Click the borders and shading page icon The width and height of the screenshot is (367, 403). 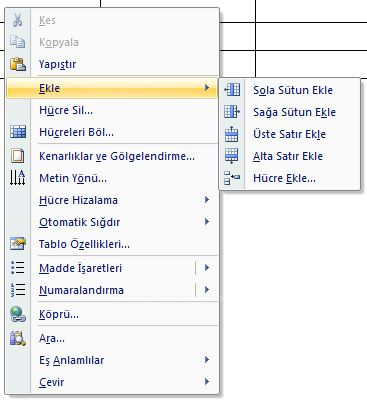click(18, 156)
